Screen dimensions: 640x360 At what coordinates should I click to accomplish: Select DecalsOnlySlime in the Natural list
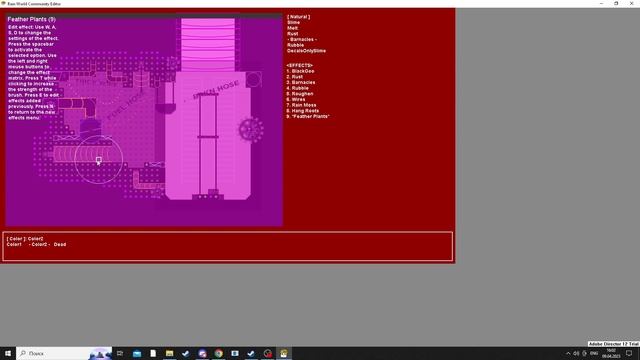click(307, 51)
